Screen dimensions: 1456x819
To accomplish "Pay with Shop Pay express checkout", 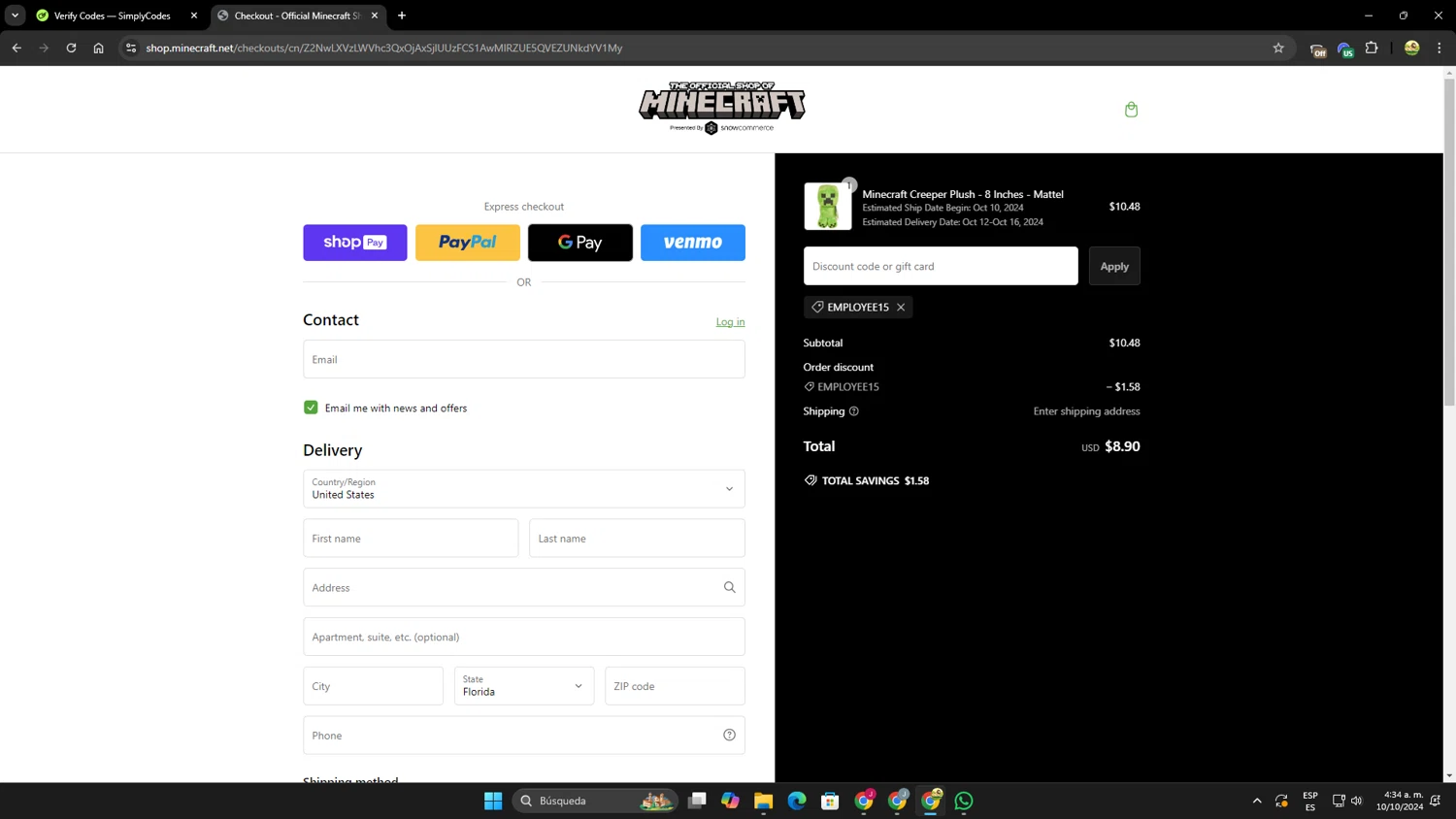I will [x=355, y=243].
